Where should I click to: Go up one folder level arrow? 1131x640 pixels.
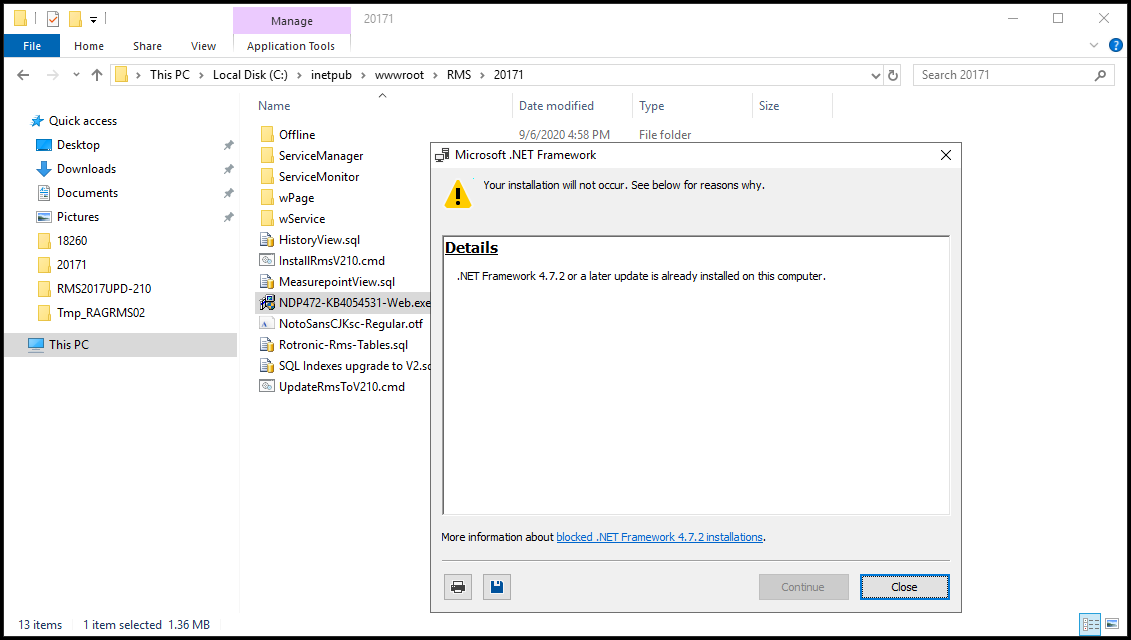point(97,75)
